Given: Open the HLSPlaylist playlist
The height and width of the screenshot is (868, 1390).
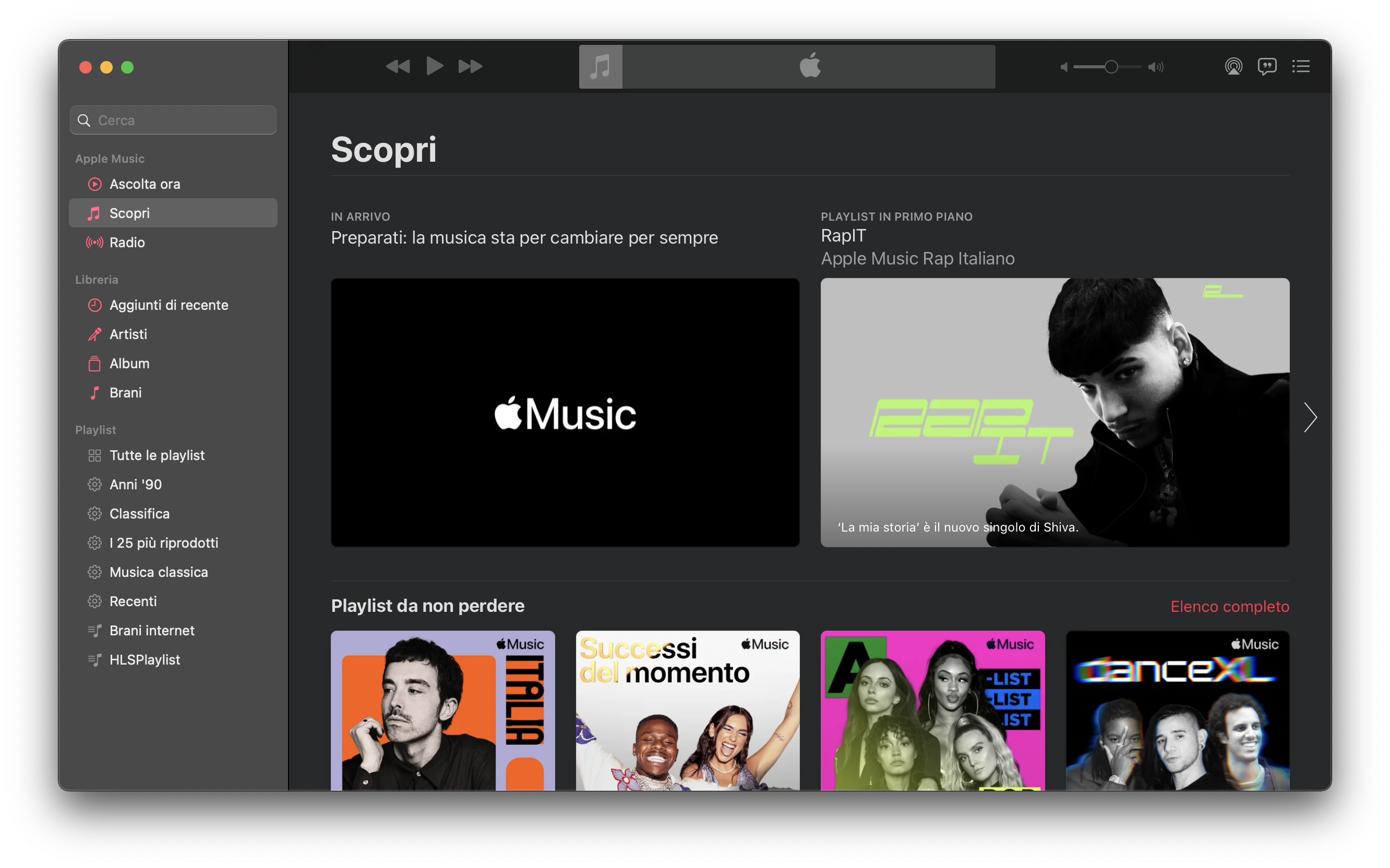Looking at the screenshot, I should click(173, 660).
